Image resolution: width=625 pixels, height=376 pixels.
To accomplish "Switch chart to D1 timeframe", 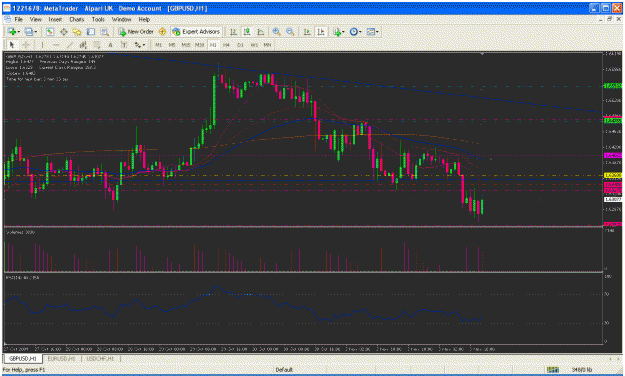I will 240,45.
